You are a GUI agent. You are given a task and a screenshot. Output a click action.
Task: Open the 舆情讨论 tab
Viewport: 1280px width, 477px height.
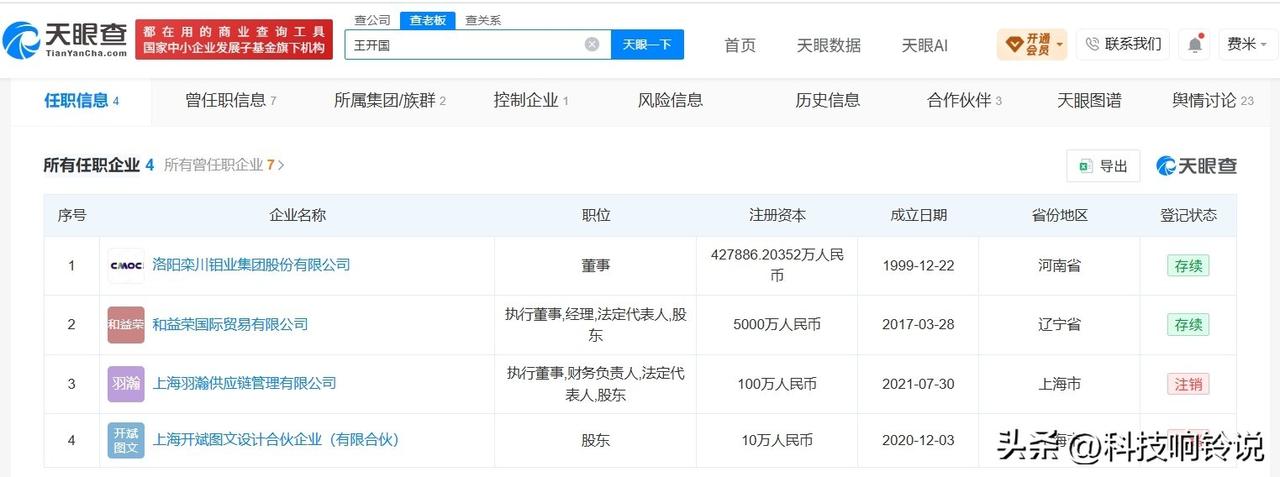1212,101
